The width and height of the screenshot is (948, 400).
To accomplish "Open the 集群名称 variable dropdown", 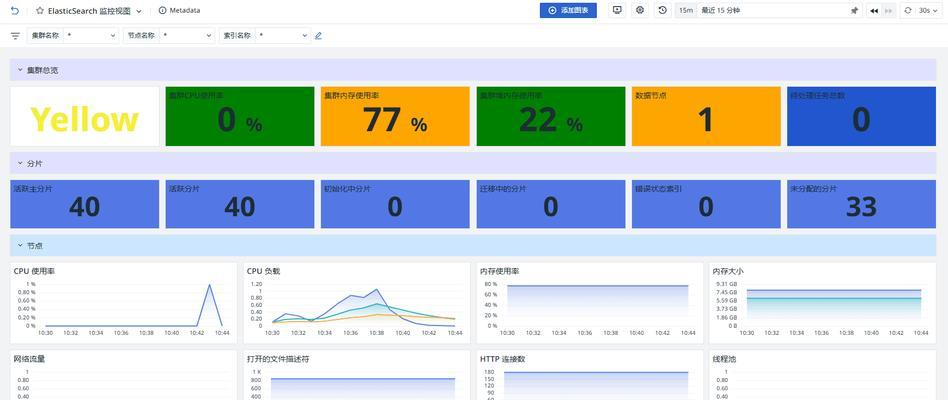I will point(91,36).
